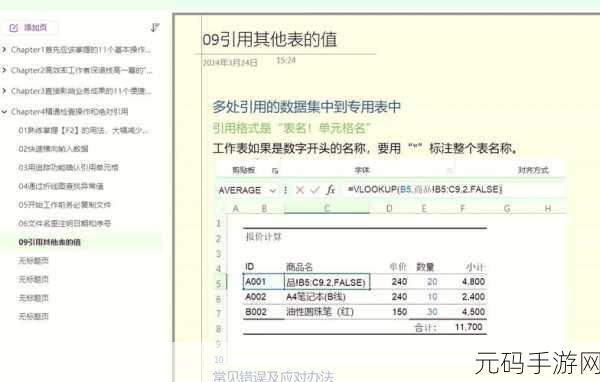Click the unit price cell 150
The height and width of the screenshot is (382, 600).
click(x=399, y=312)
